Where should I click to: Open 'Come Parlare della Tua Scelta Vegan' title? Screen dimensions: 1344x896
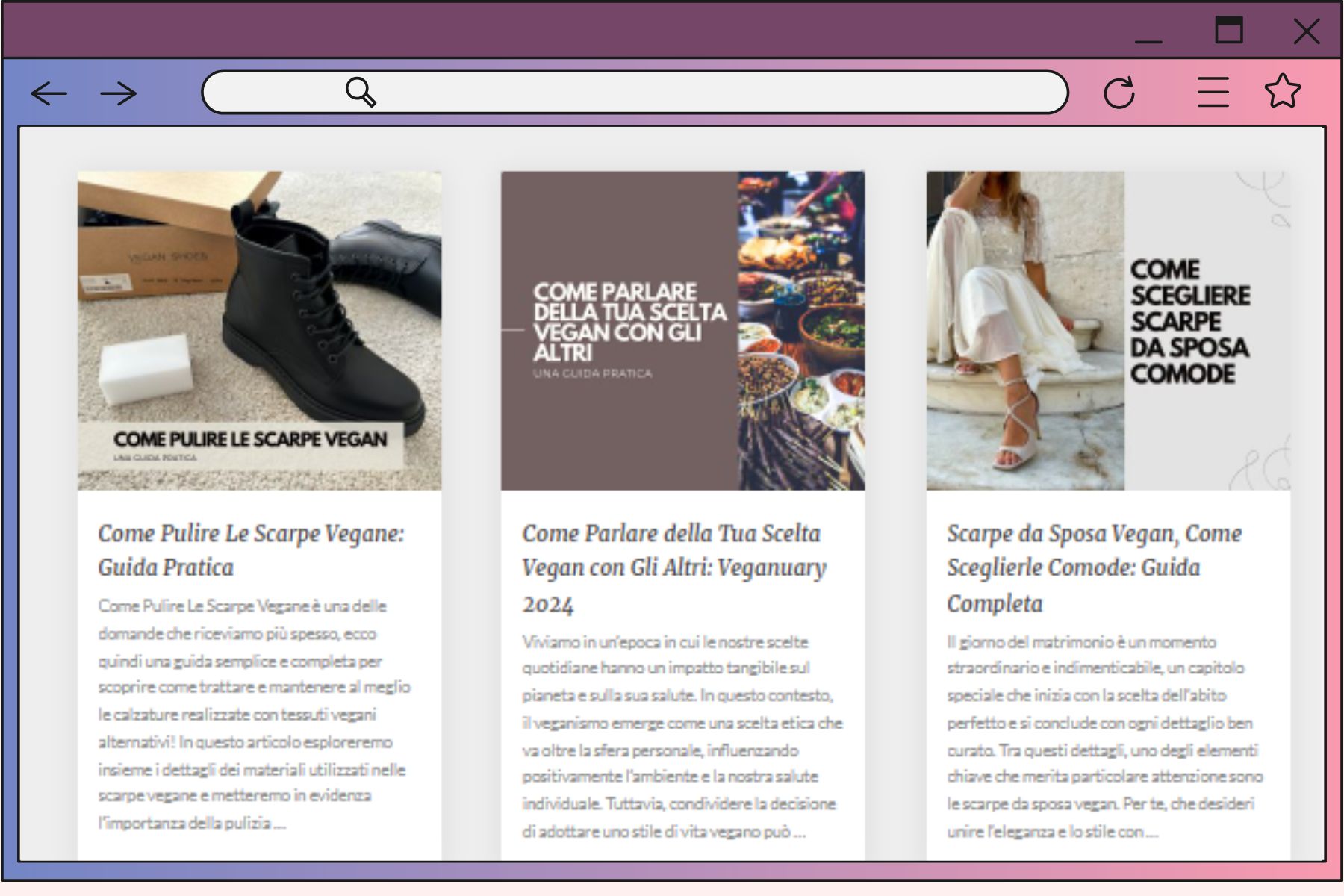[x=673, y=567]
